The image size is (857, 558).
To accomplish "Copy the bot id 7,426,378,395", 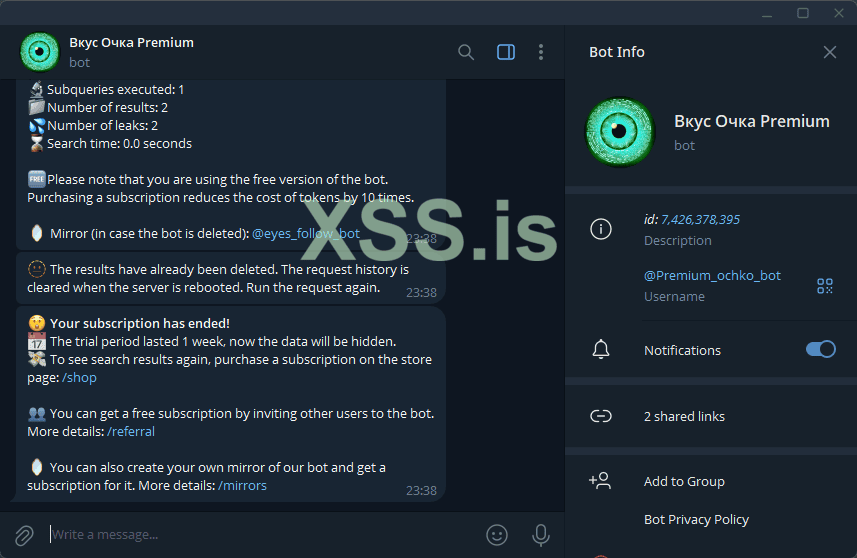I will (x=700, y=220).
